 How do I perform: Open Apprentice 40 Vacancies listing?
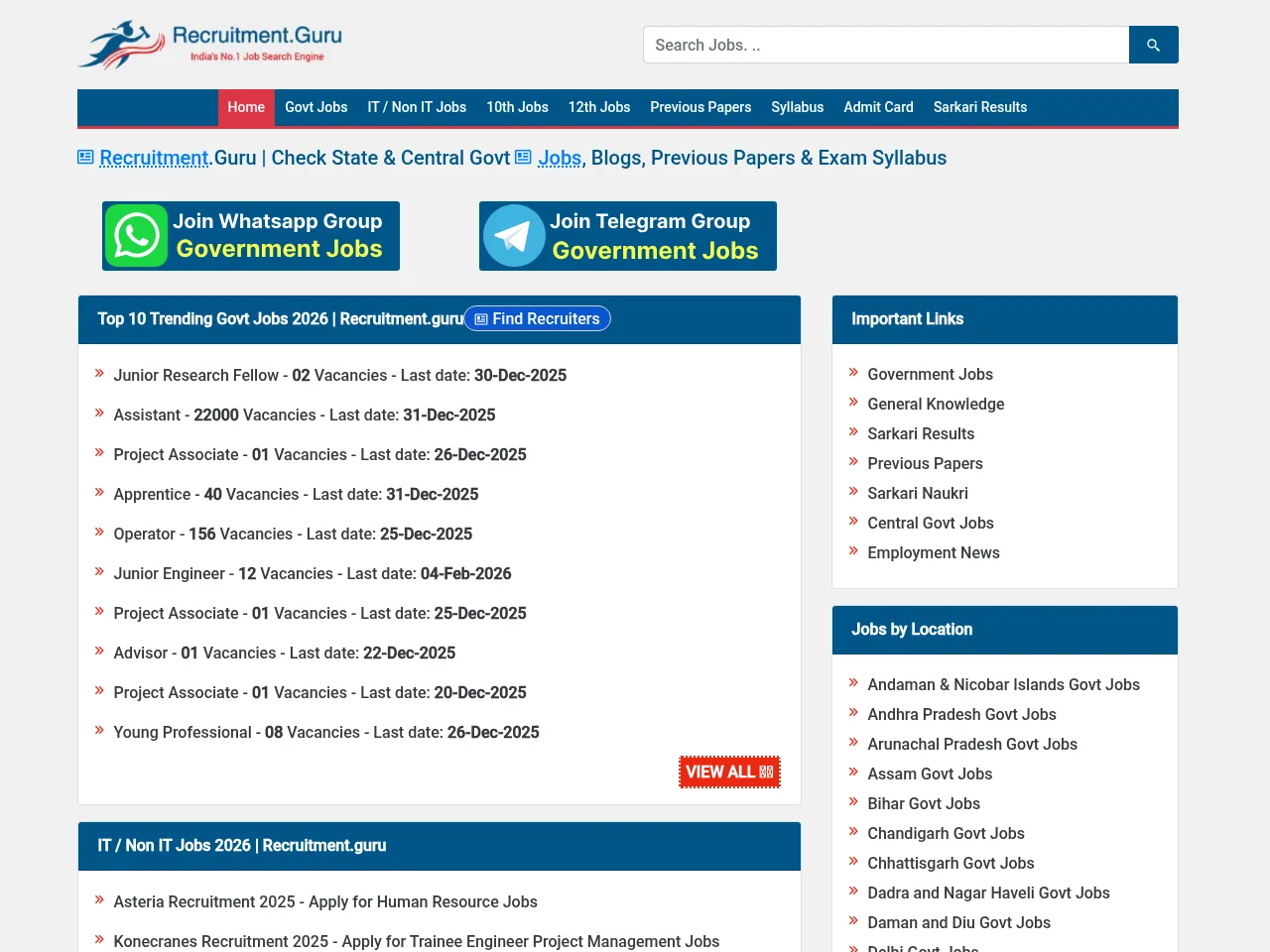point(296,494)
